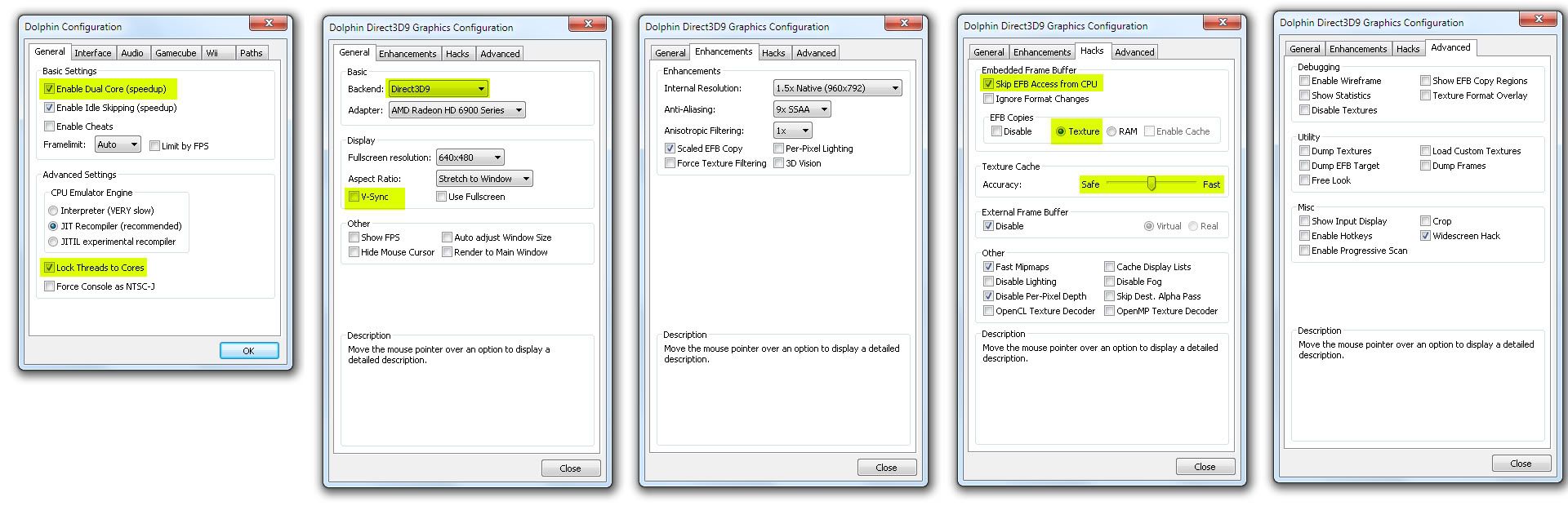Open the Adapter AMD Radeon dropdown
Viewport: 1568px width, 506px height.
pos(457,110)
